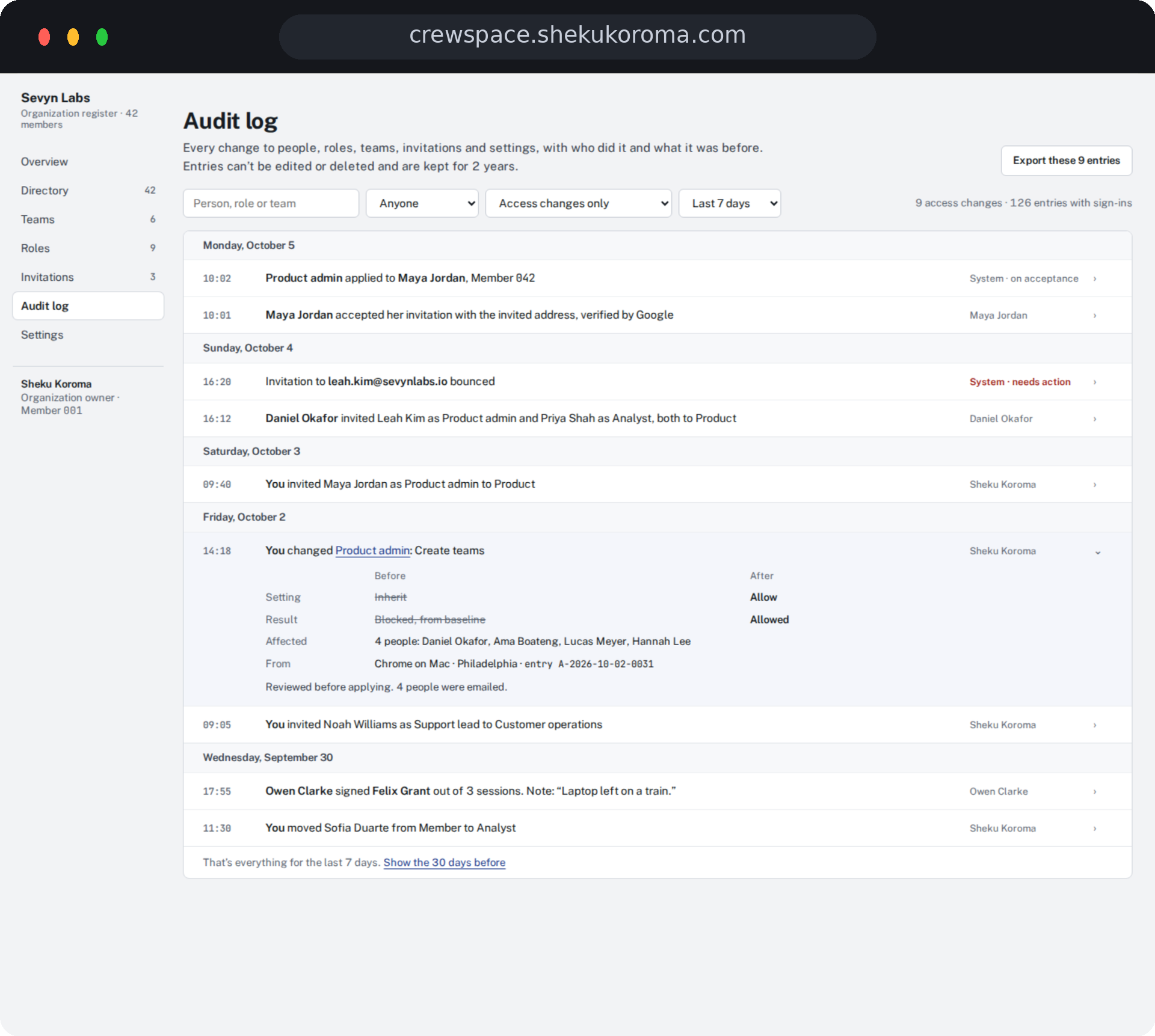The image size is (1155, 1036).
Task: Expand the Maya Jordan accepted invitation entry chevron
Action: [x=1095, y=315]
